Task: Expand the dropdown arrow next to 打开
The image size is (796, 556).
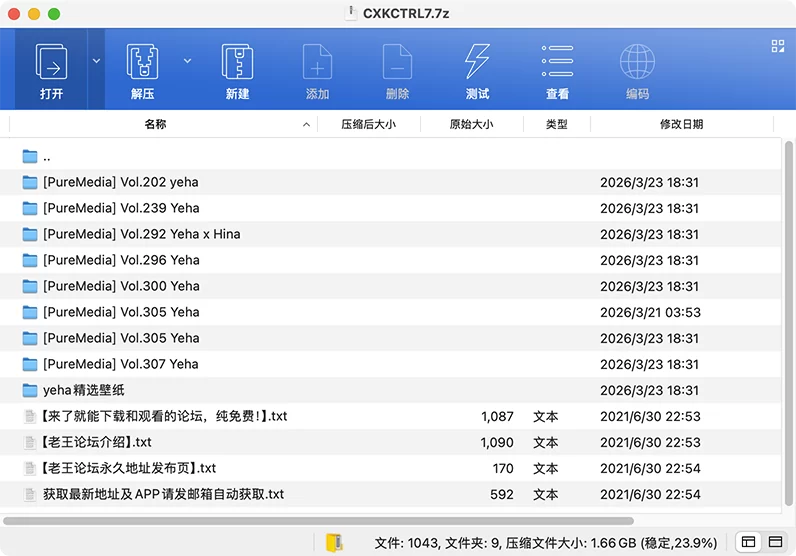Action: point(97,61)
